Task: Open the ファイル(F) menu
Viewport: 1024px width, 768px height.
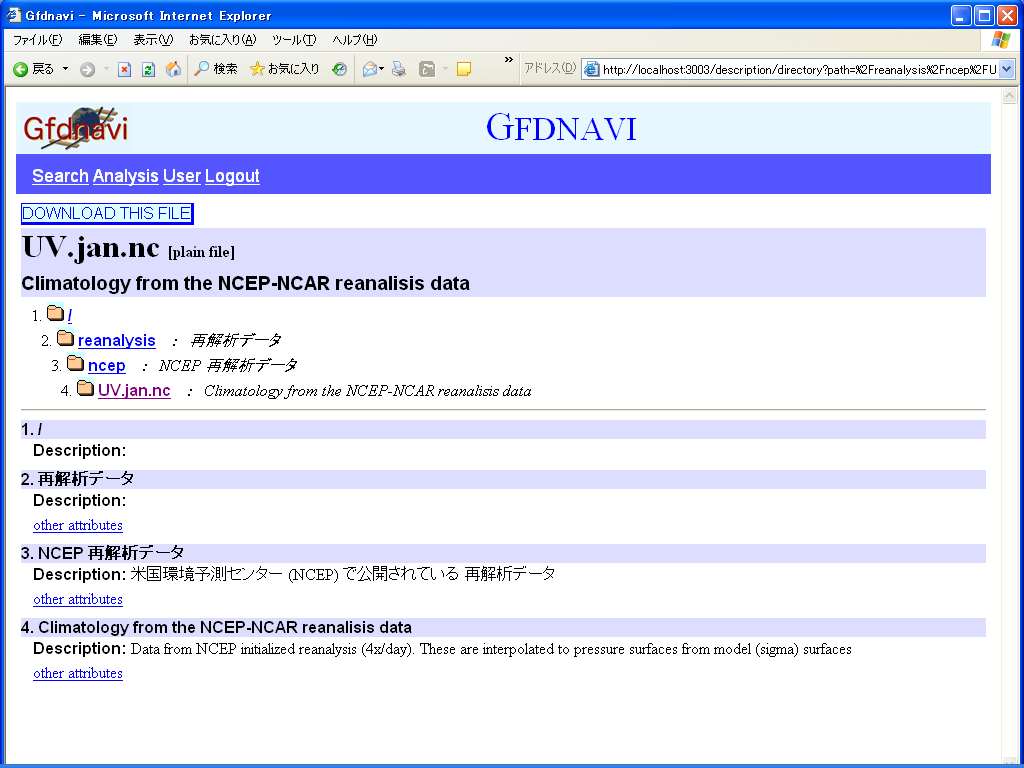Action: click(37, 40)
